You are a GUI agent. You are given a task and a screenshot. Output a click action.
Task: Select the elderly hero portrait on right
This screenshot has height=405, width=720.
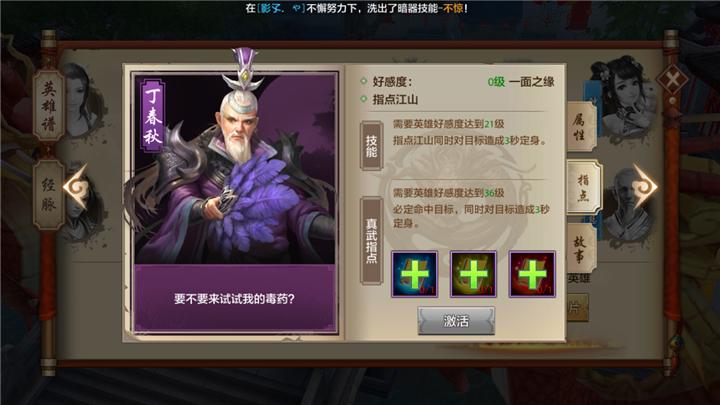pyautogui.click(x=627, y=202)
